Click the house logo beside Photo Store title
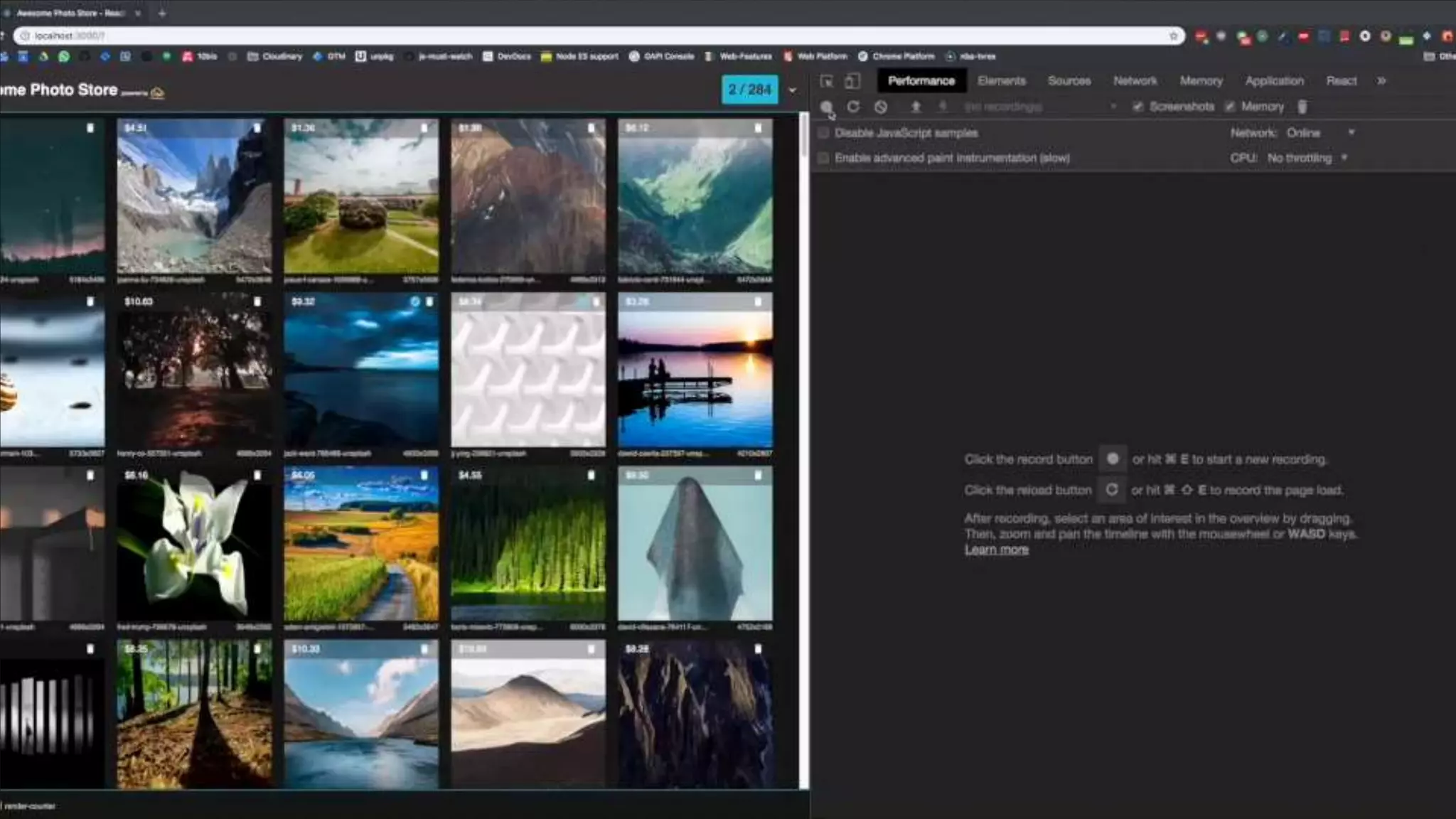Screen dimensions: 1456x819 coord(157,92)
